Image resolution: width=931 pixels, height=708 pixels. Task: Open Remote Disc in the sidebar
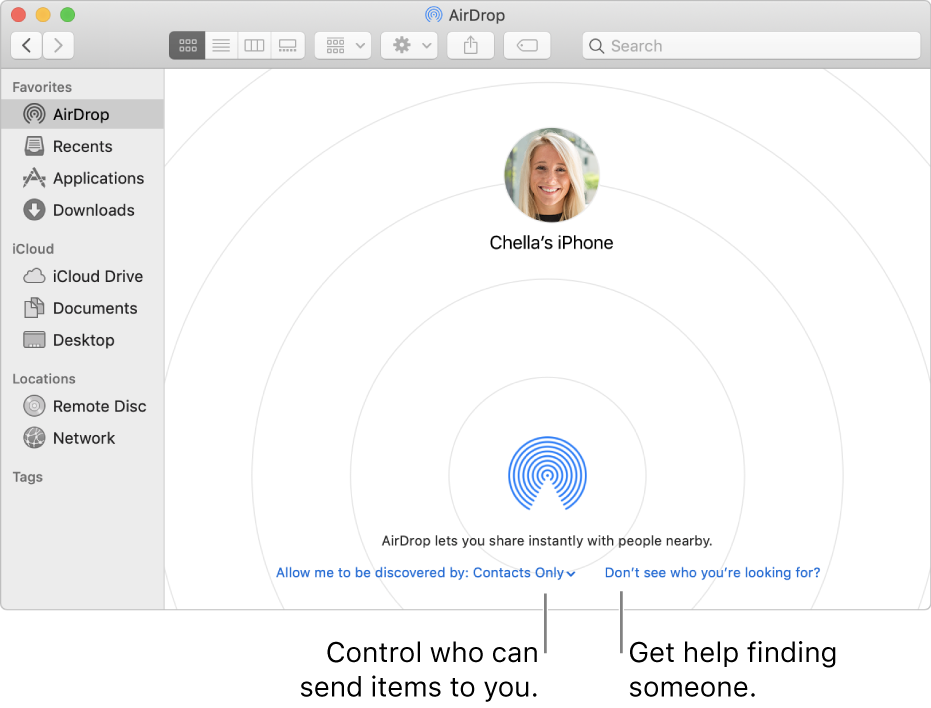[x=83, y=406]
